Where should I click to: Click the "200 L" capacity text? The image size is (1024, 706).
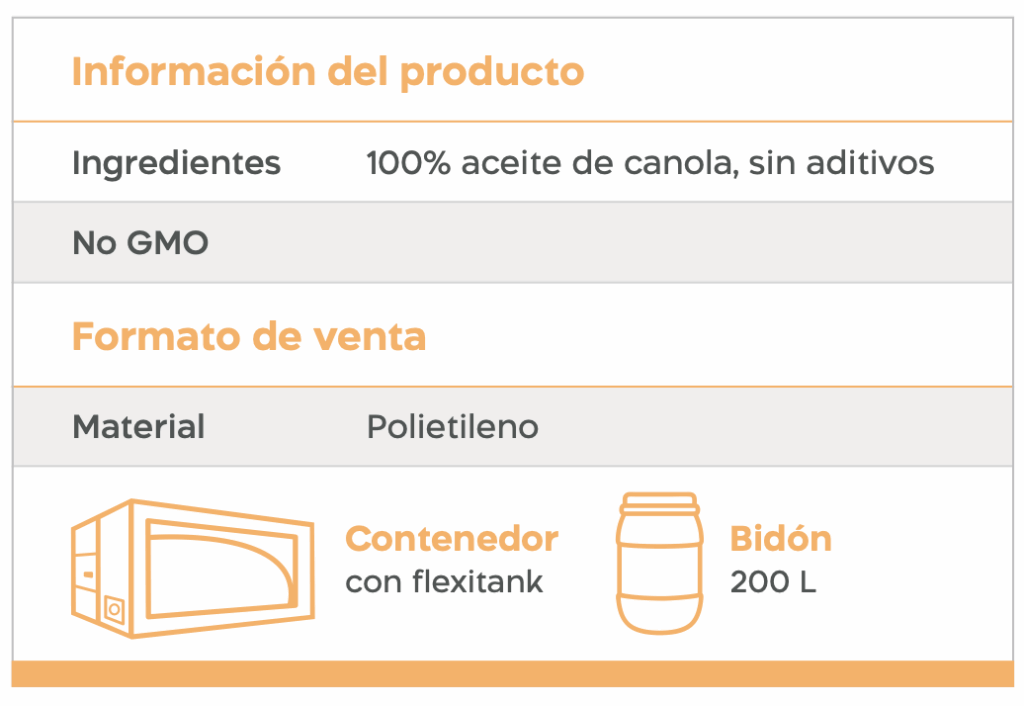[x=772, y=582]
